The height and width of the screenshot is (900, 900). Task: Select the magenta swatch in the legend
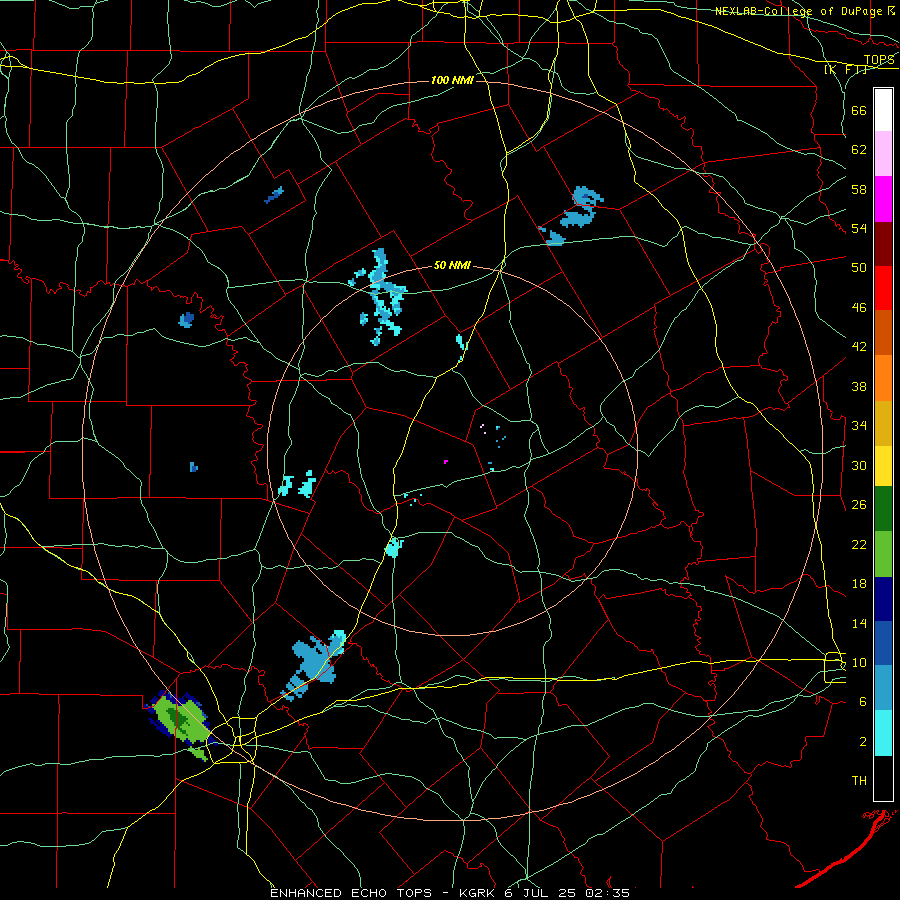[x=883, y=199]
